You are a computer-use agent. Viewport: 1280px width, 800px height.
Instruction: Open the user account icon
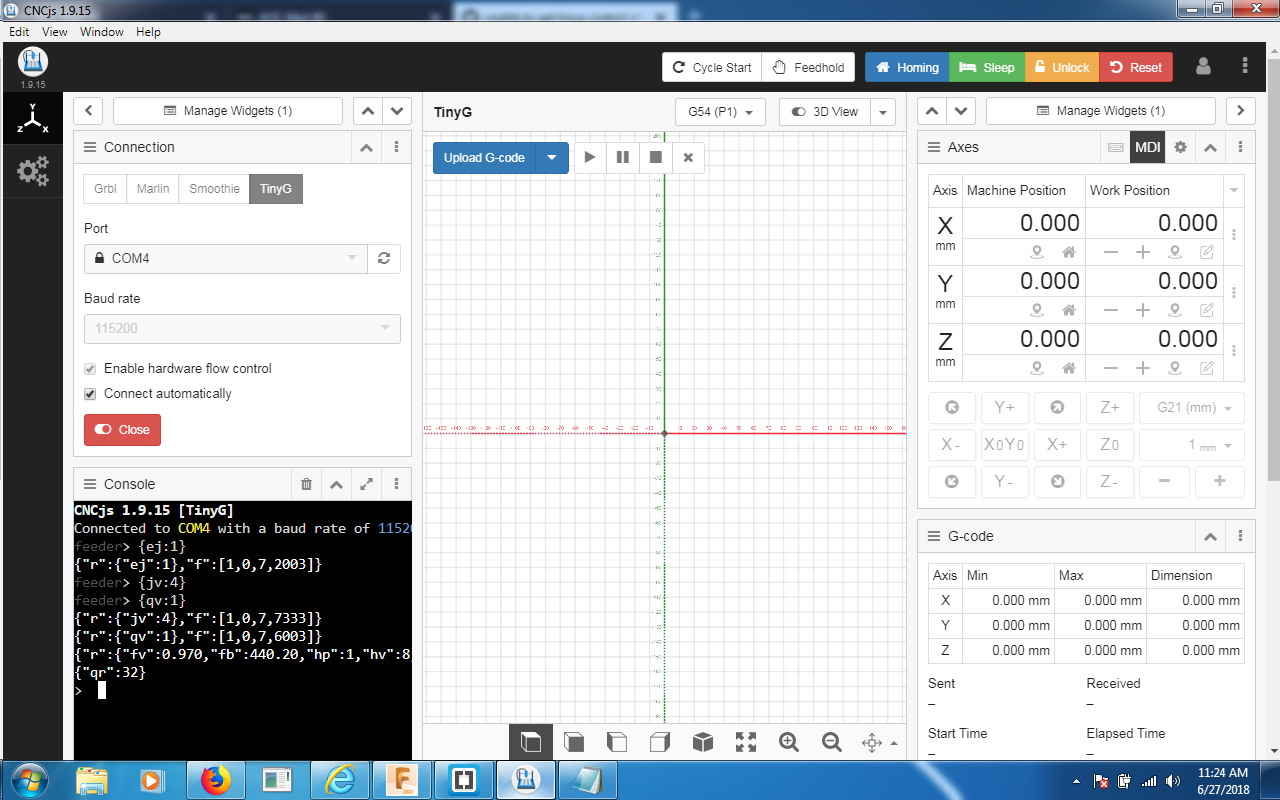tap(1203, 67)
